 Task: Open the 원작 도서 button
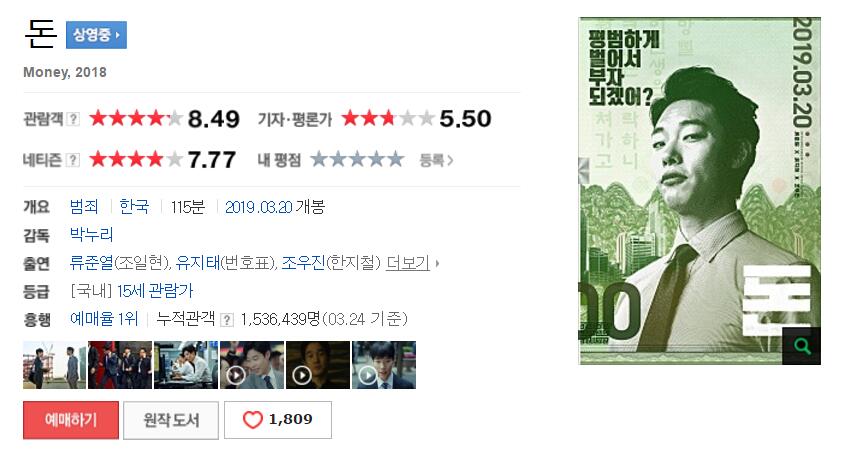[171, 420]
